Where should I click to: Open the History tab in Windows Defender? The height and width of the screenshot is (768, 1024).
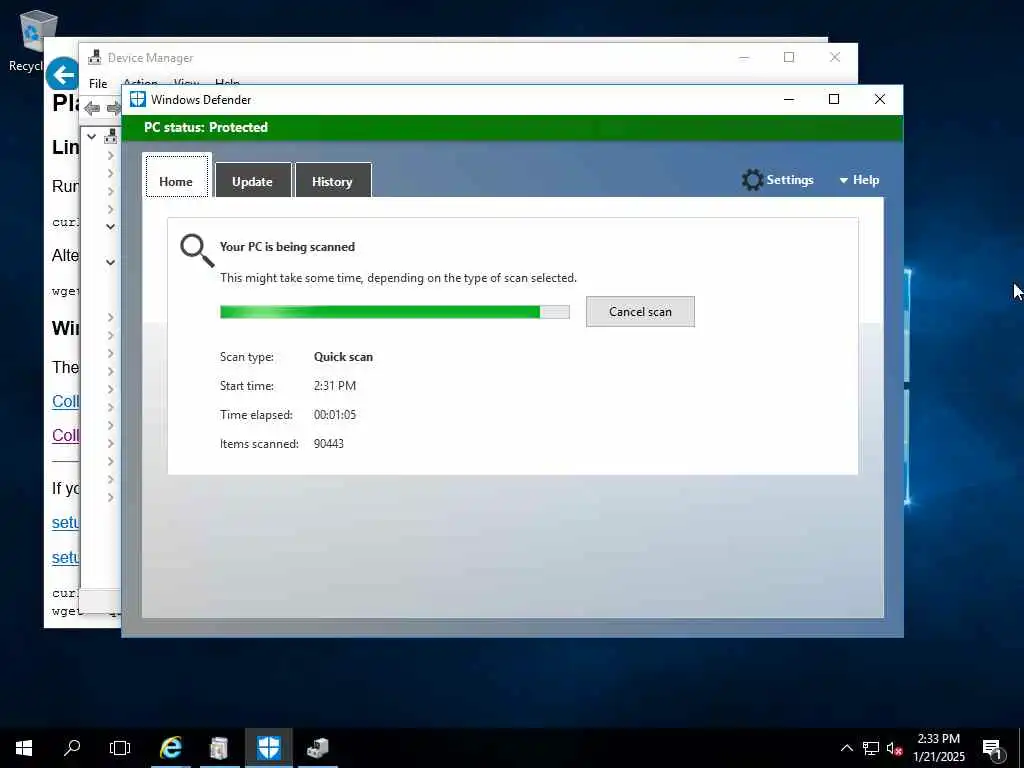tap(332, 181)
